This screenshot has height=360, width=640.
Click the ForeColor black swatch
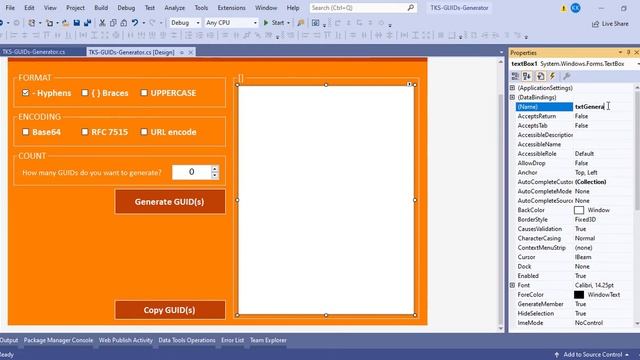579,295
